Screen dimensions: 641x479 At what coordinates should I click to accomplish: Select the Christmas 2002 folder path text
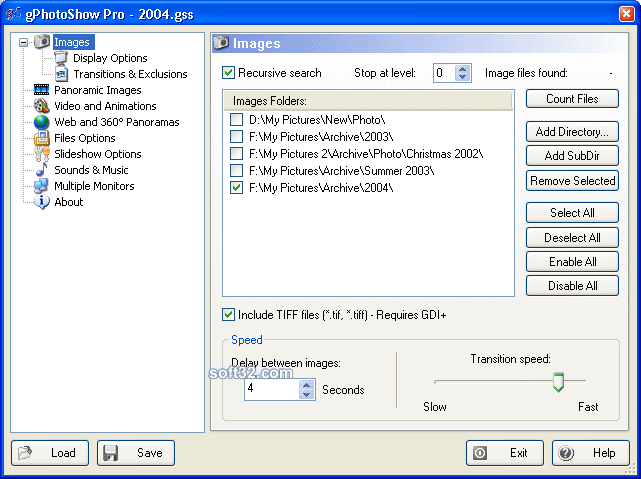point(366,154)
